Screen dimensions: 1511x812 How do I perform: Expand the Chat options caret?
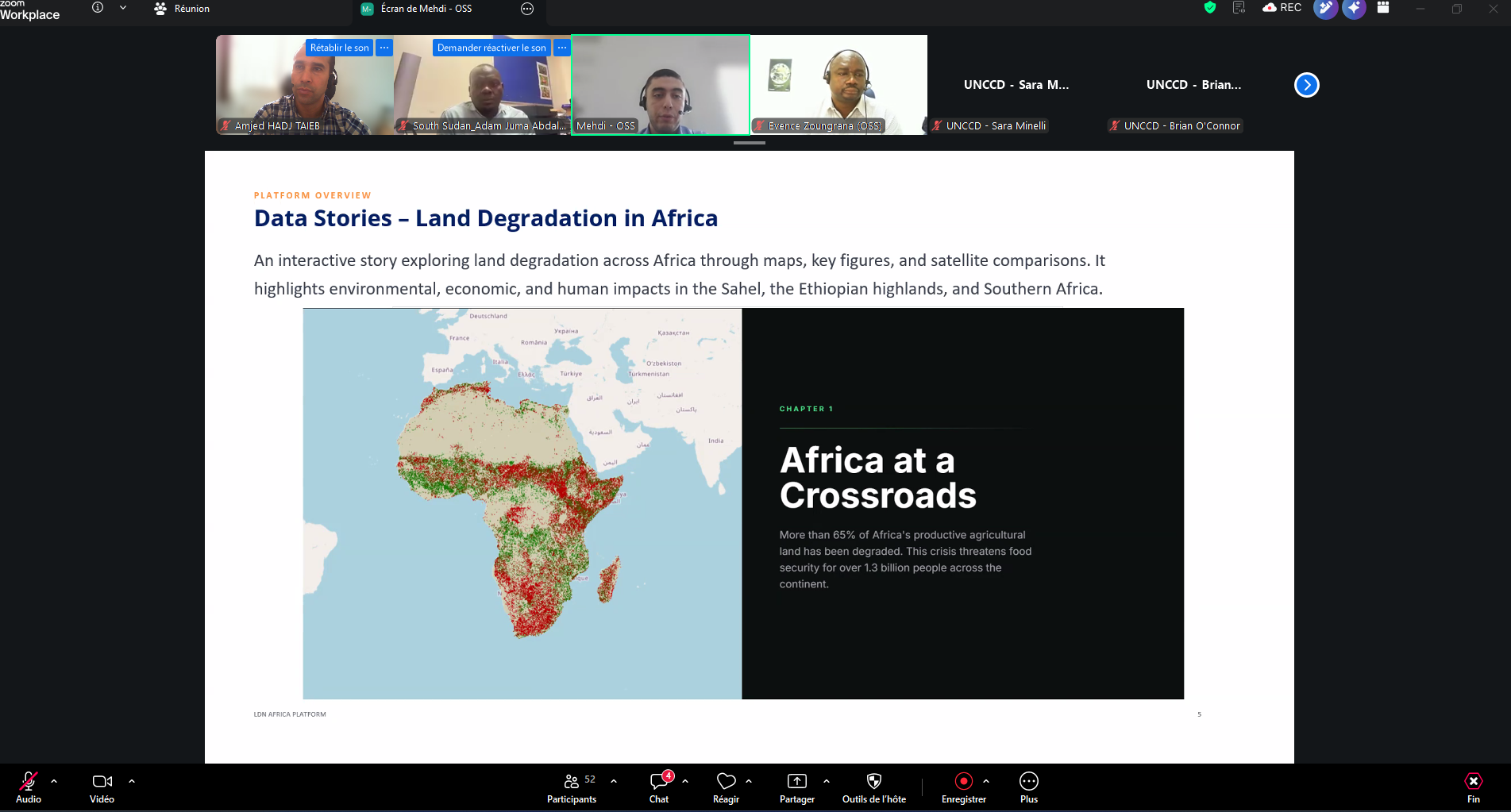click(x=685, y=781)
